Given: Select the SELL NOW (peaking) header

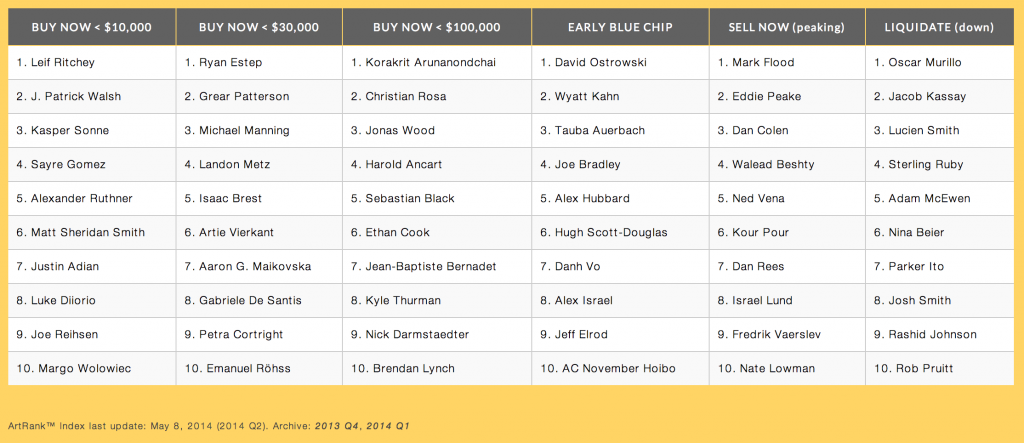Looking at the screenshot, I should [x=787, y=27].
